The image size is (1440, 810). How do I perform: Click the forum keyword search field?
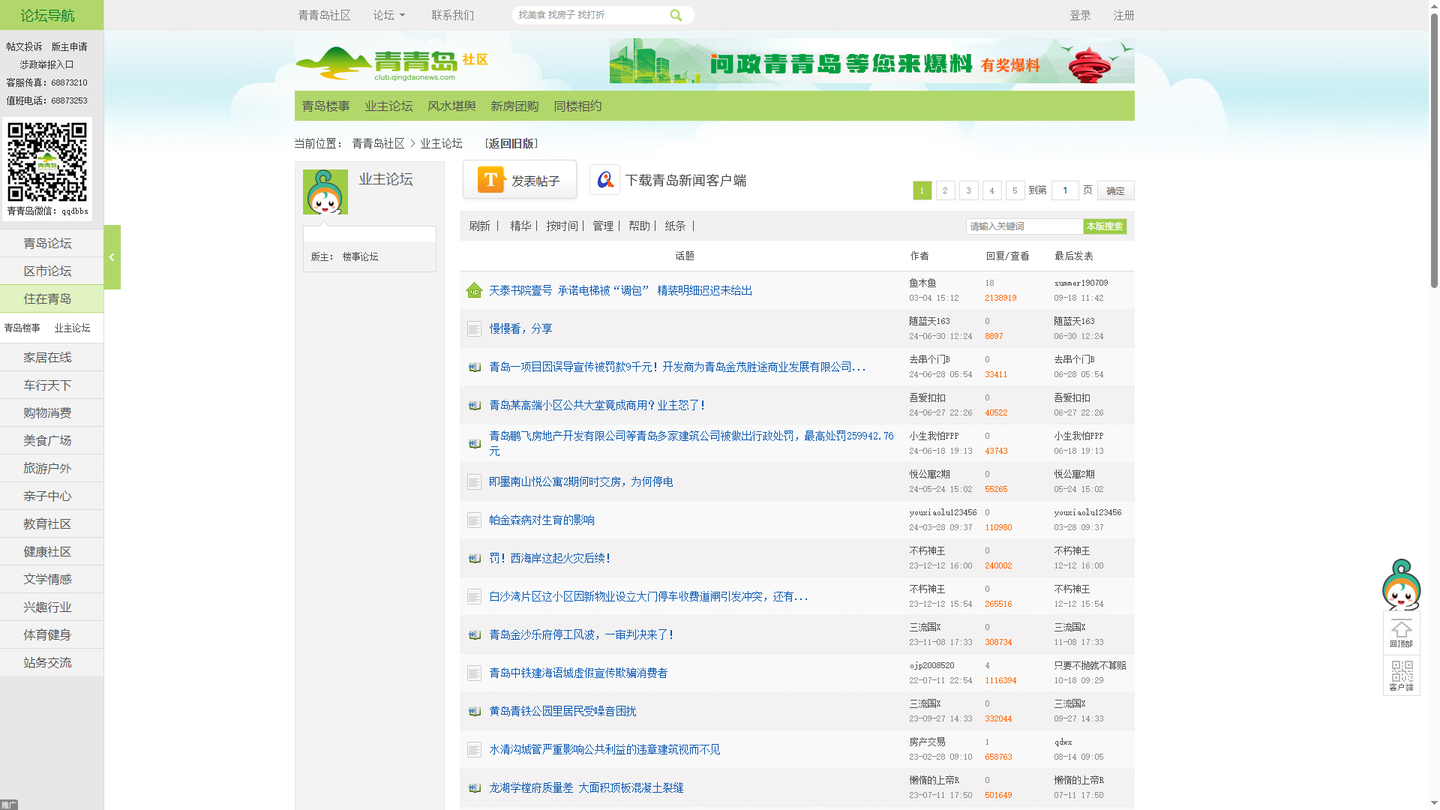click(x=1025, y=226)
